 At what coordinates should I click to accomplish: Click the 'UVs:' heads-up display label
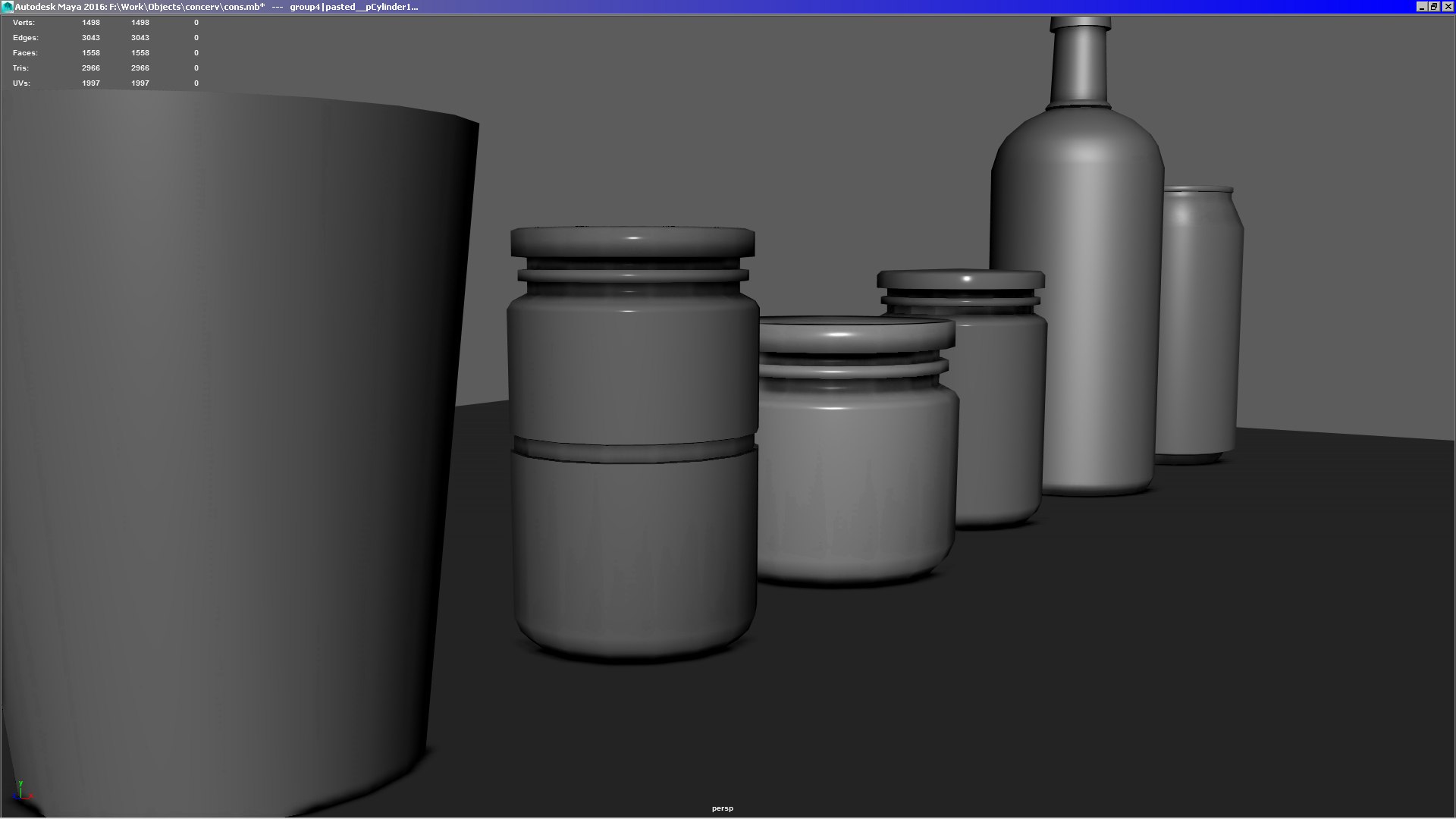21,83
